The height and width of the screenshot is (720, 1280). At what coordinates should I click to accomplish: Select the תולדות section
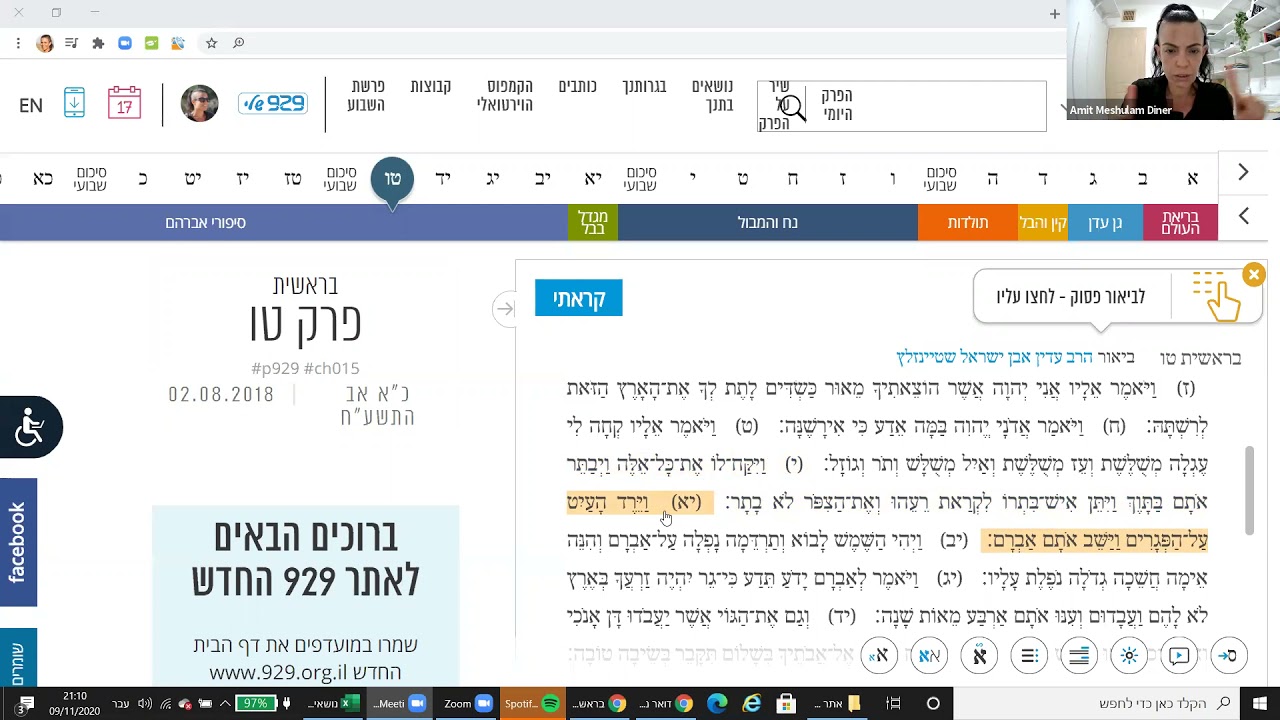[968, 222]
